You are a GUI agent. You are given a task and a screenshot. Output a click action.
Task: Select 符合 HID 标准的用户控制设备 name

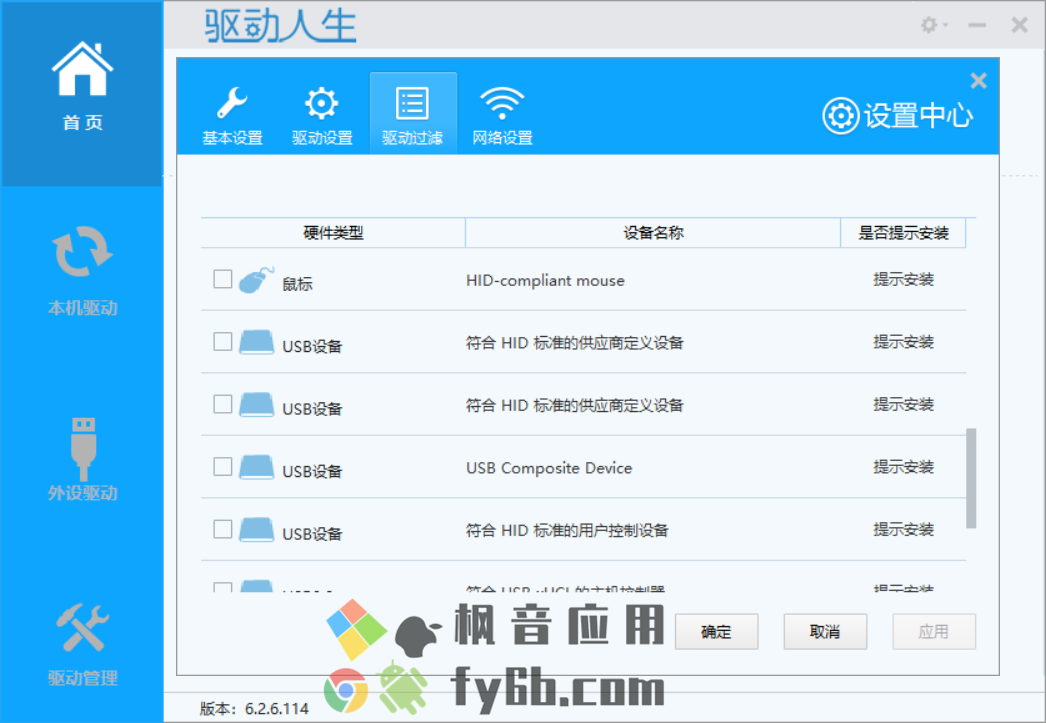click(567, 530)
